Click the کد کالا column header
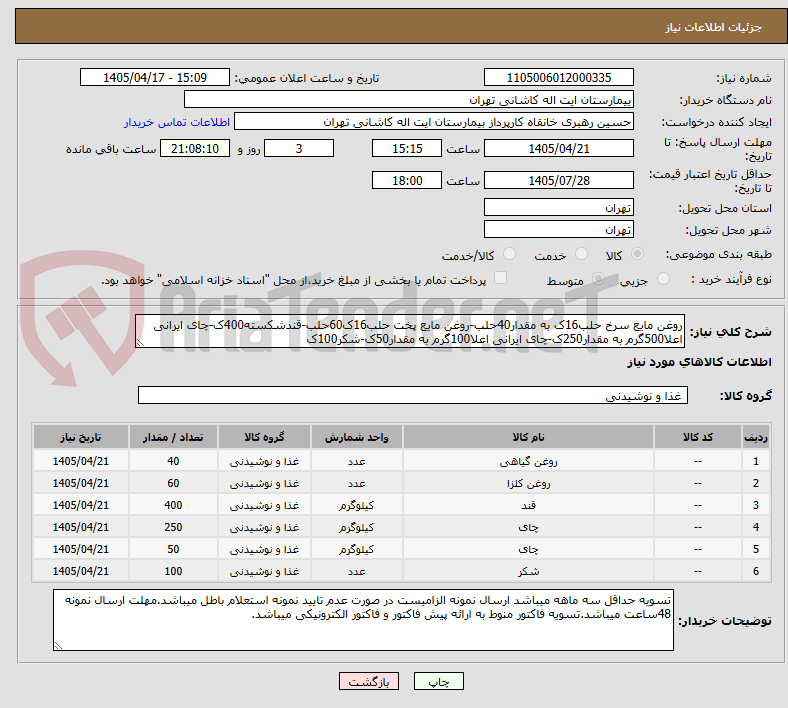This screenshot has width=788, height=708. 698,437
